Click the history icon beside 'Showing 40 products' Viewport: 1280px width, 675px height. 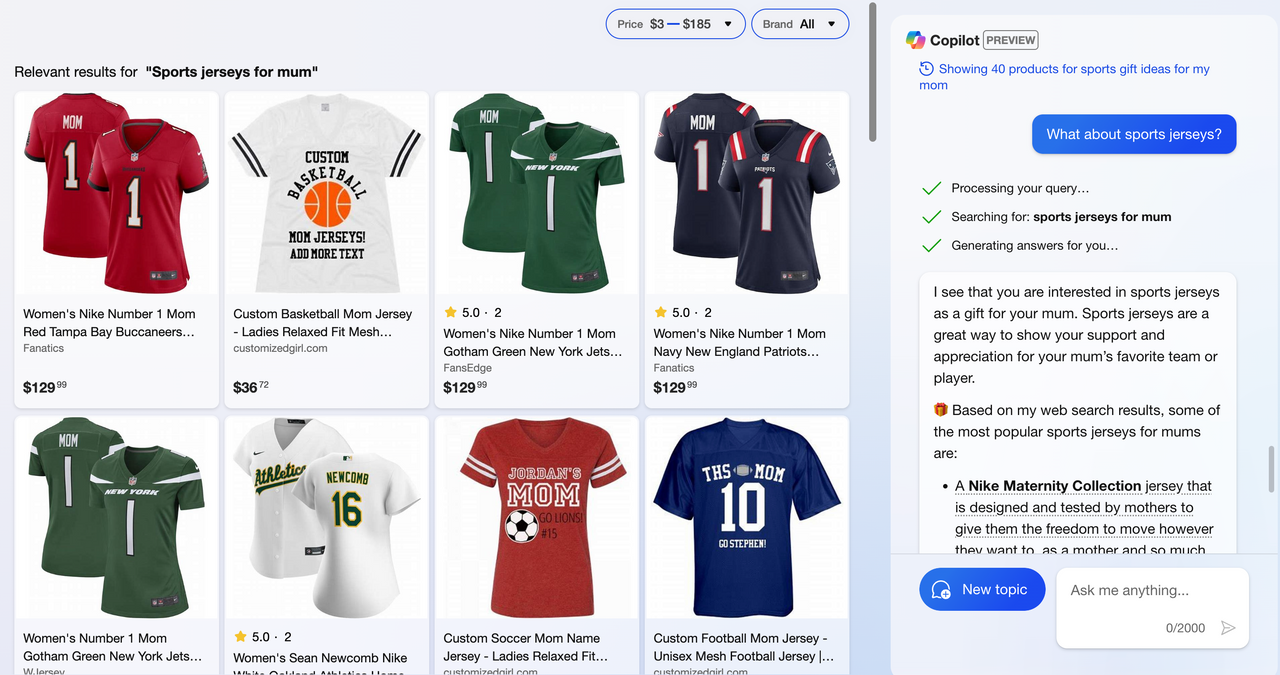[927, 69]
